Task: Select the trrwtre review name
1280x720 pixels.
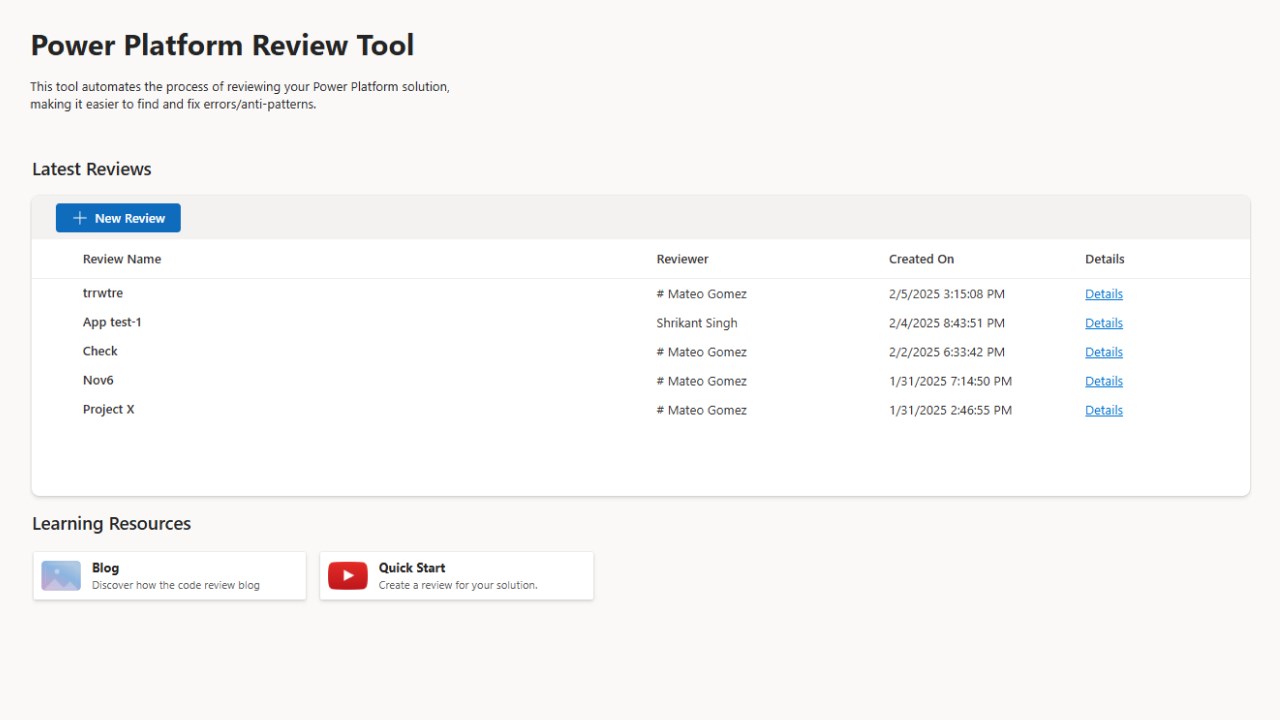Action: pos(103,293)
